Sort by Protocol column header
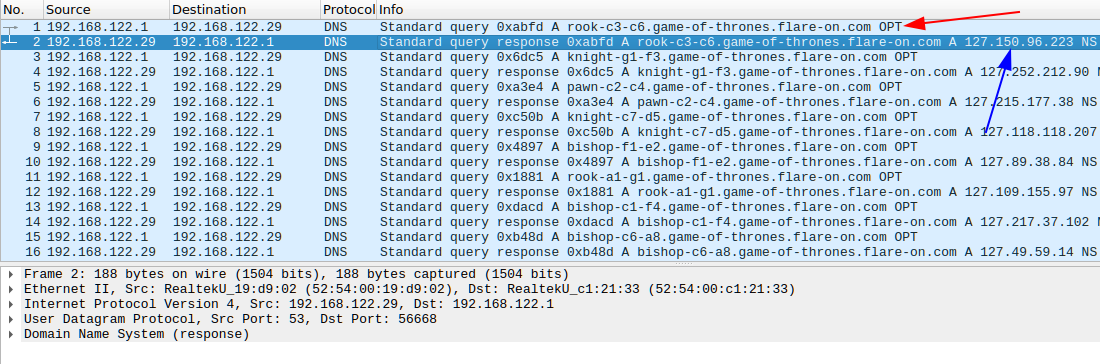 point(349,10)
